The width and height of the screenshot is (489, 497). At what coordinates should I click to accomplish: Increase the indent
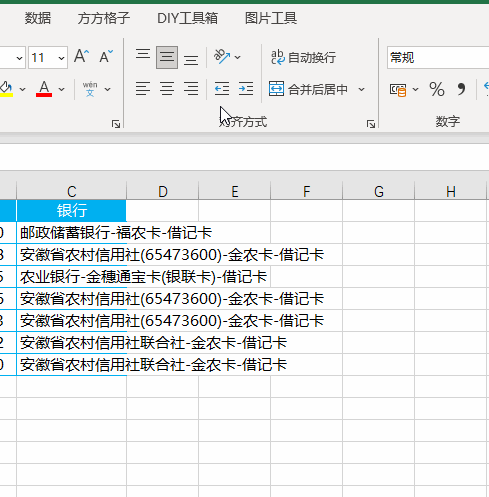(x=246, y=89)
